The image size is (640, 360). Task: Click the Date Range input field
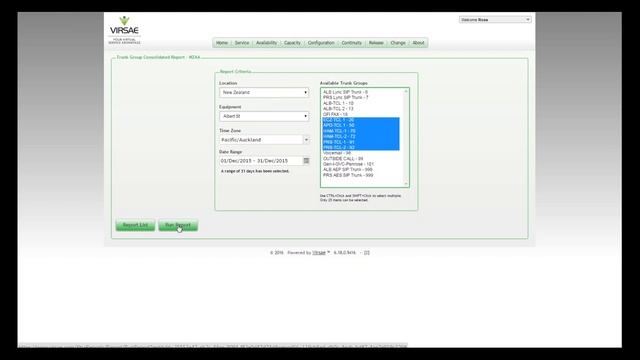click(x=261, y=161)
